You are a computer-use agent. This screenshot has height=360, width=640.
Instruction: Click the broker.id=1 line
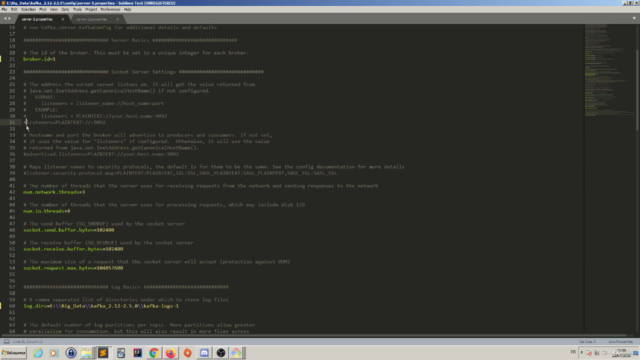39,59
